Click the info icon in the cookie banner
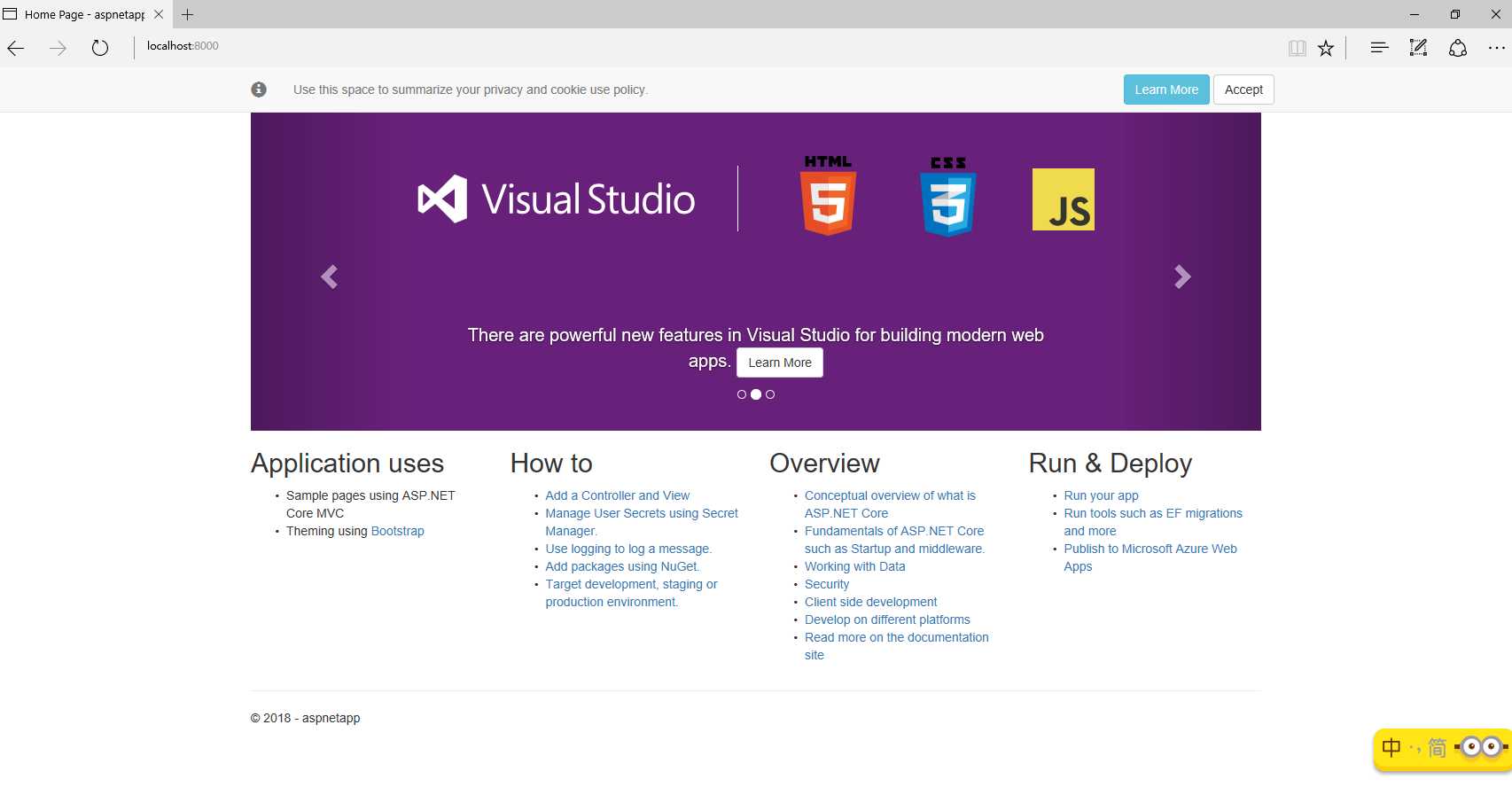1512x787 pixels. [259, 90]
